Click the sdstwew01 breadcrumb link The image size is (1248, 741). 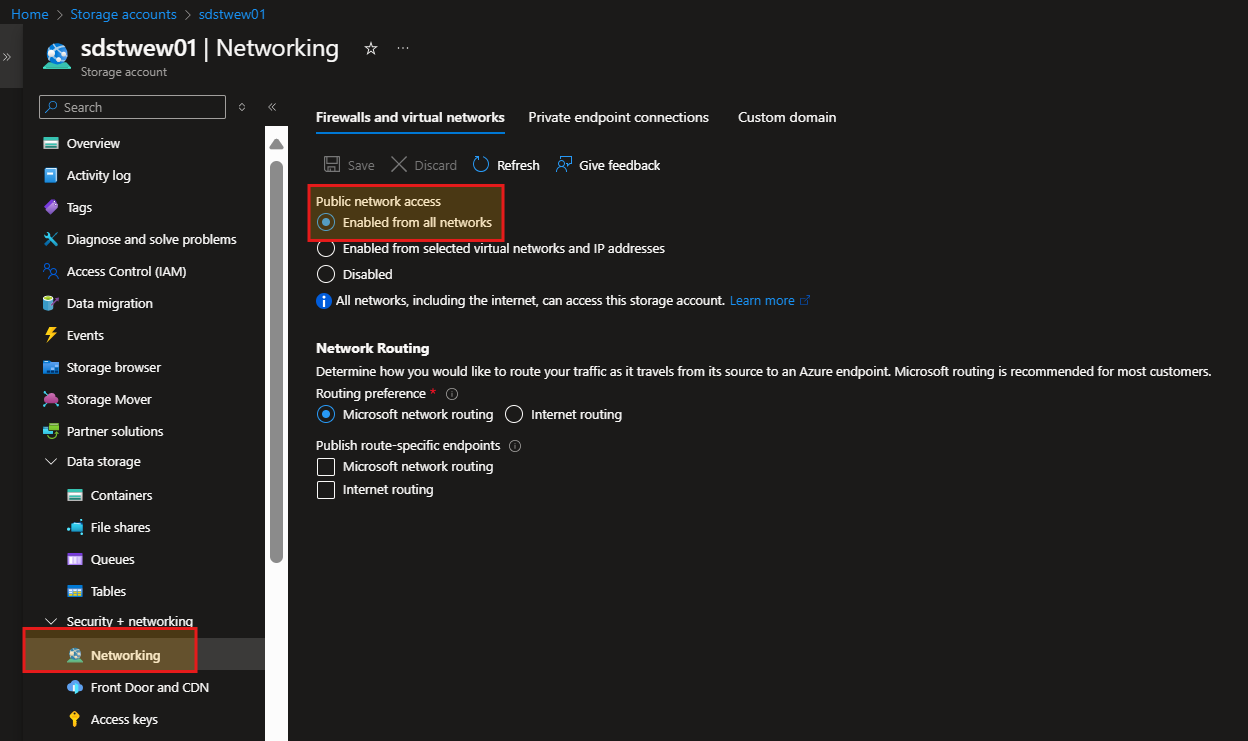[232, 15]
